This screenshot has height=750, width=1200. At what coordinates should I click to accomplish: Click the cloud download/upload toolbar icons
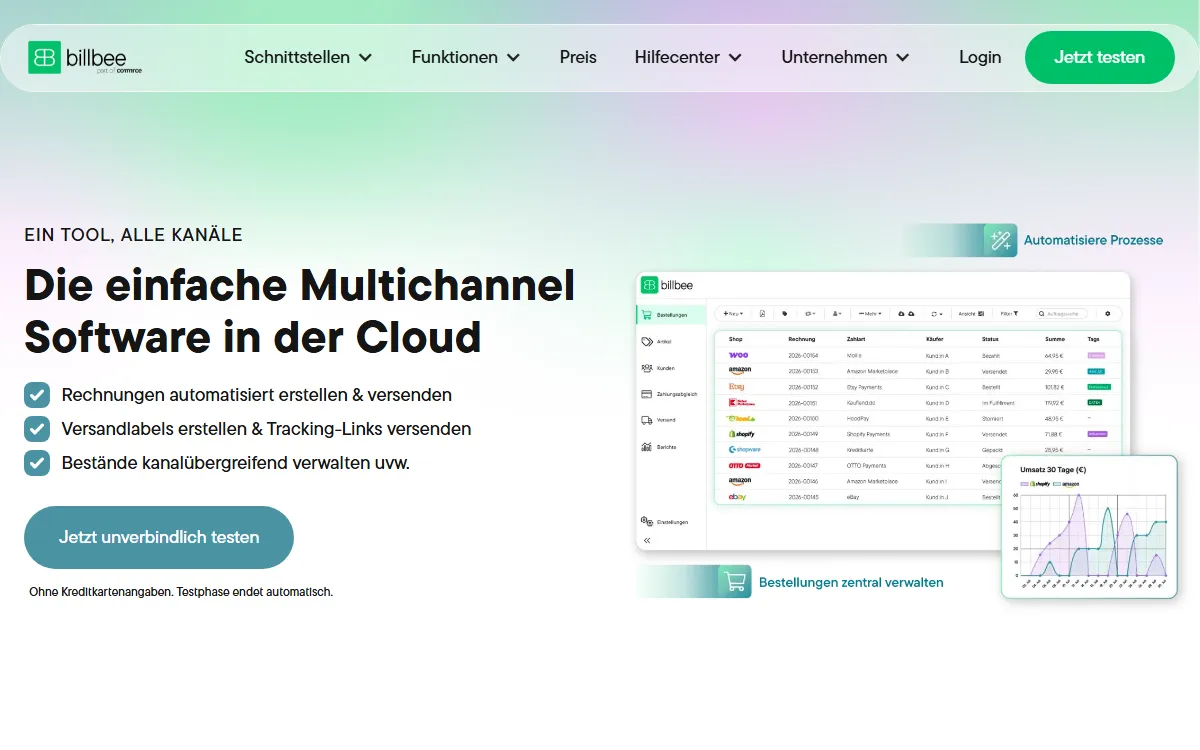tap(906, 314)
